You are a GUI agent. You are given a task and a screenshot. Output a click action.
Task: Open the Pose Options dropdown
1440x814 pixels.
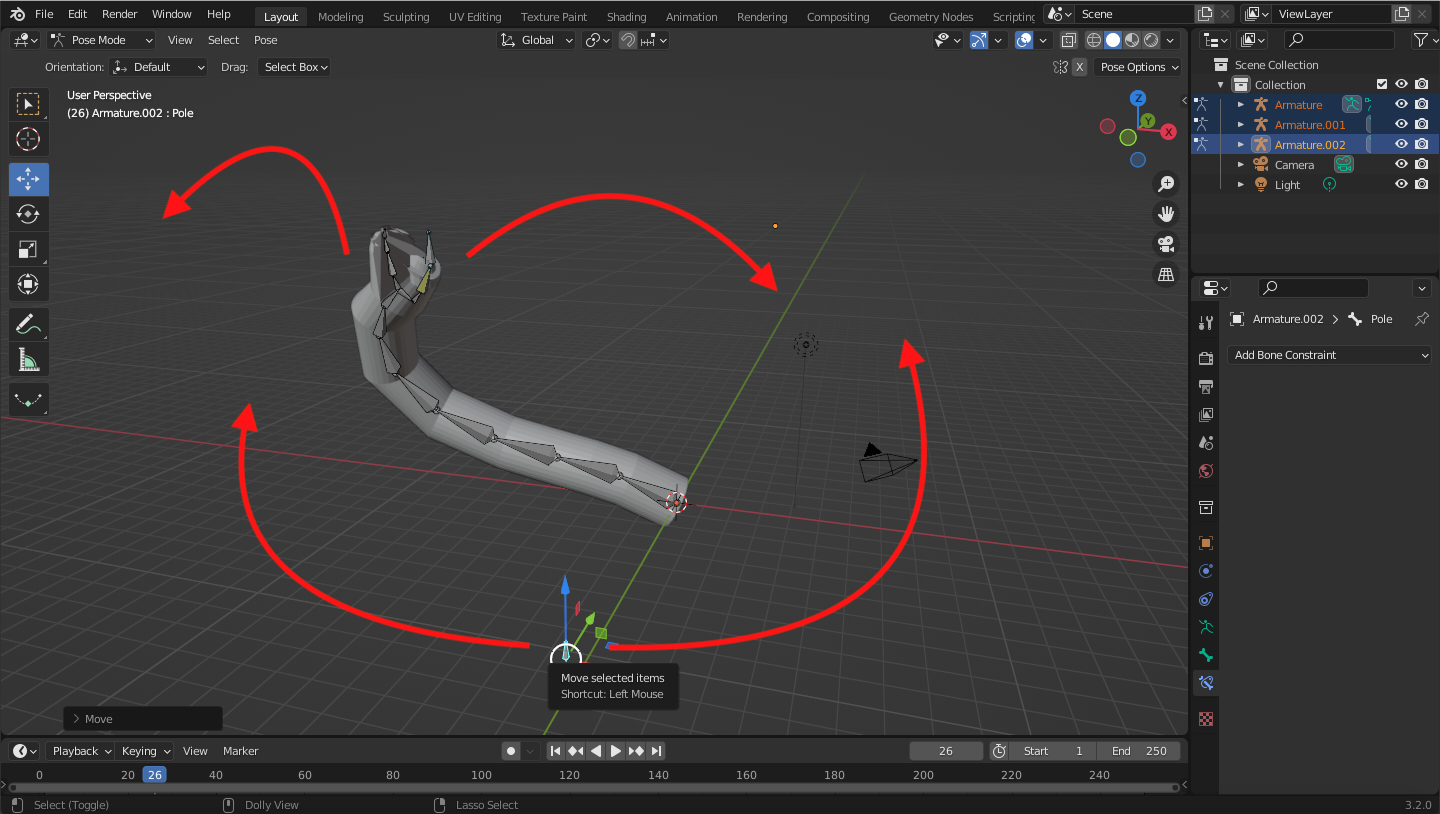1138,67
